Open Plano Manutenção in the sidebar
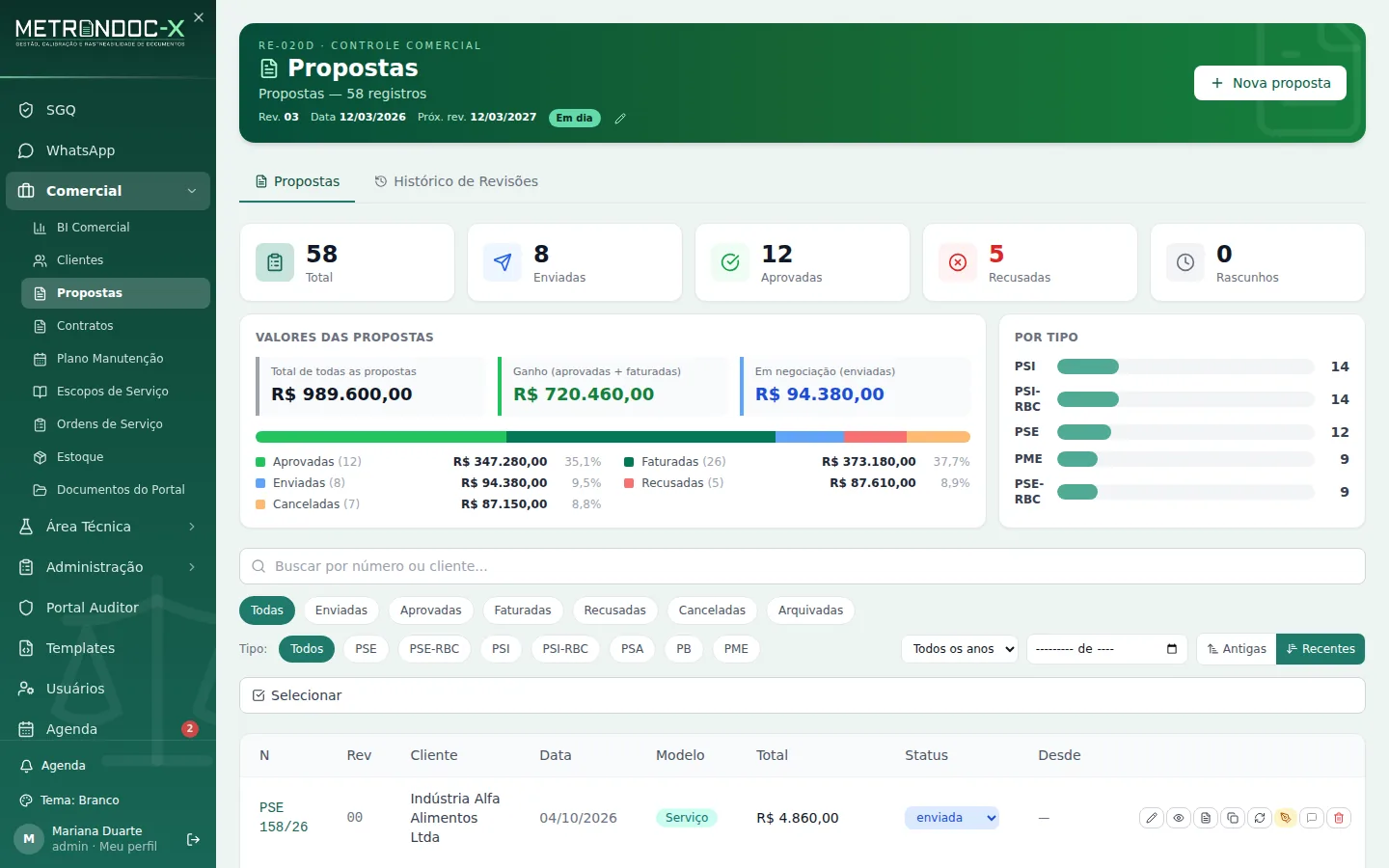Screen dimensions: 1389x868 (x=116, y=359)
